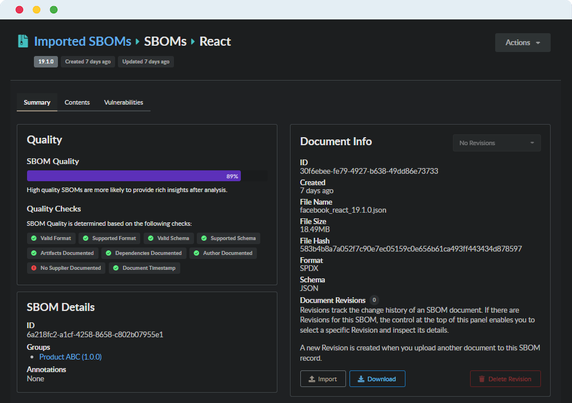Click the Author Documented check badge
Image resolution: width=572 pixels, height=403 pixels.
[223, 253]
